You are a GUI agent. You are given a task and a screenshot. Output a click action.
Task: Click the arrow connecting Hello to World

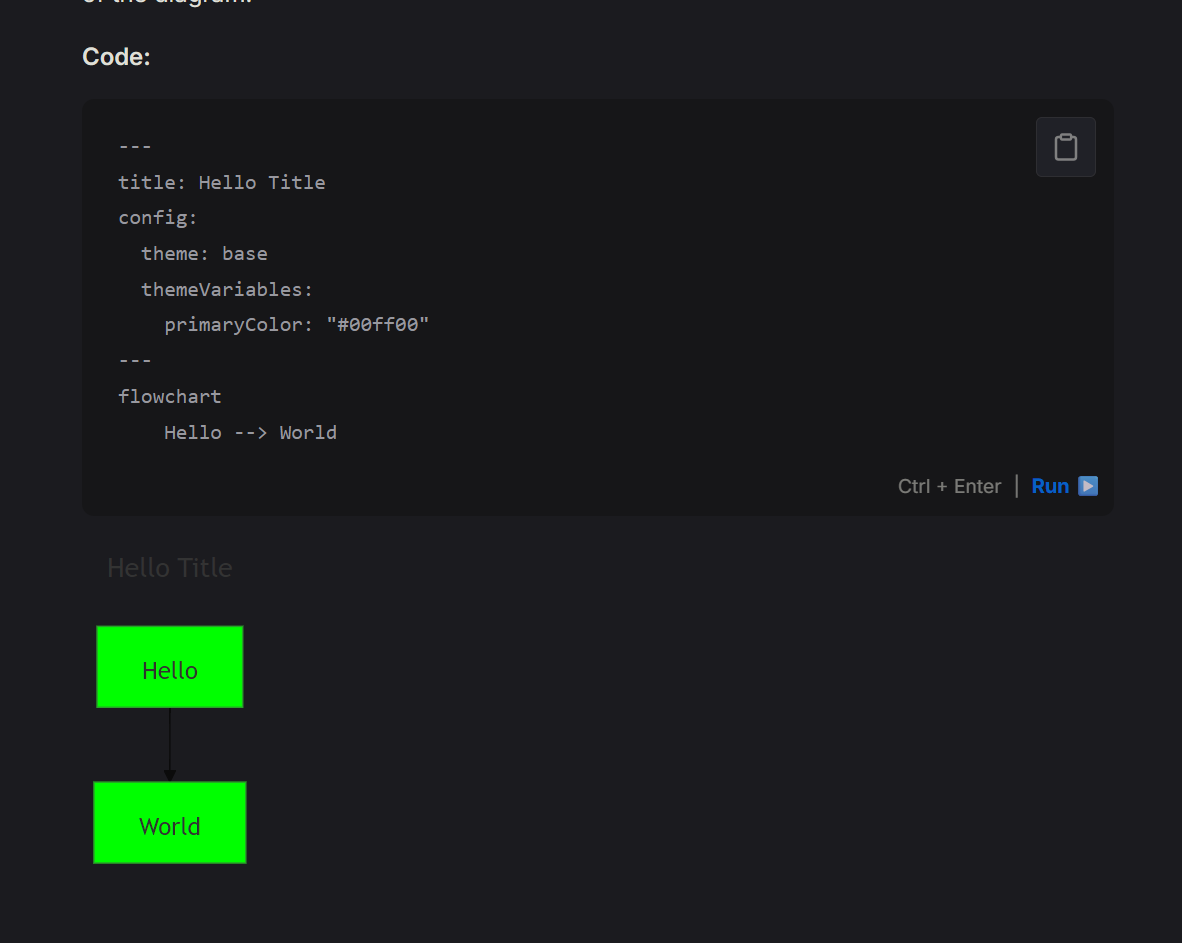click(x=170, y=745)
